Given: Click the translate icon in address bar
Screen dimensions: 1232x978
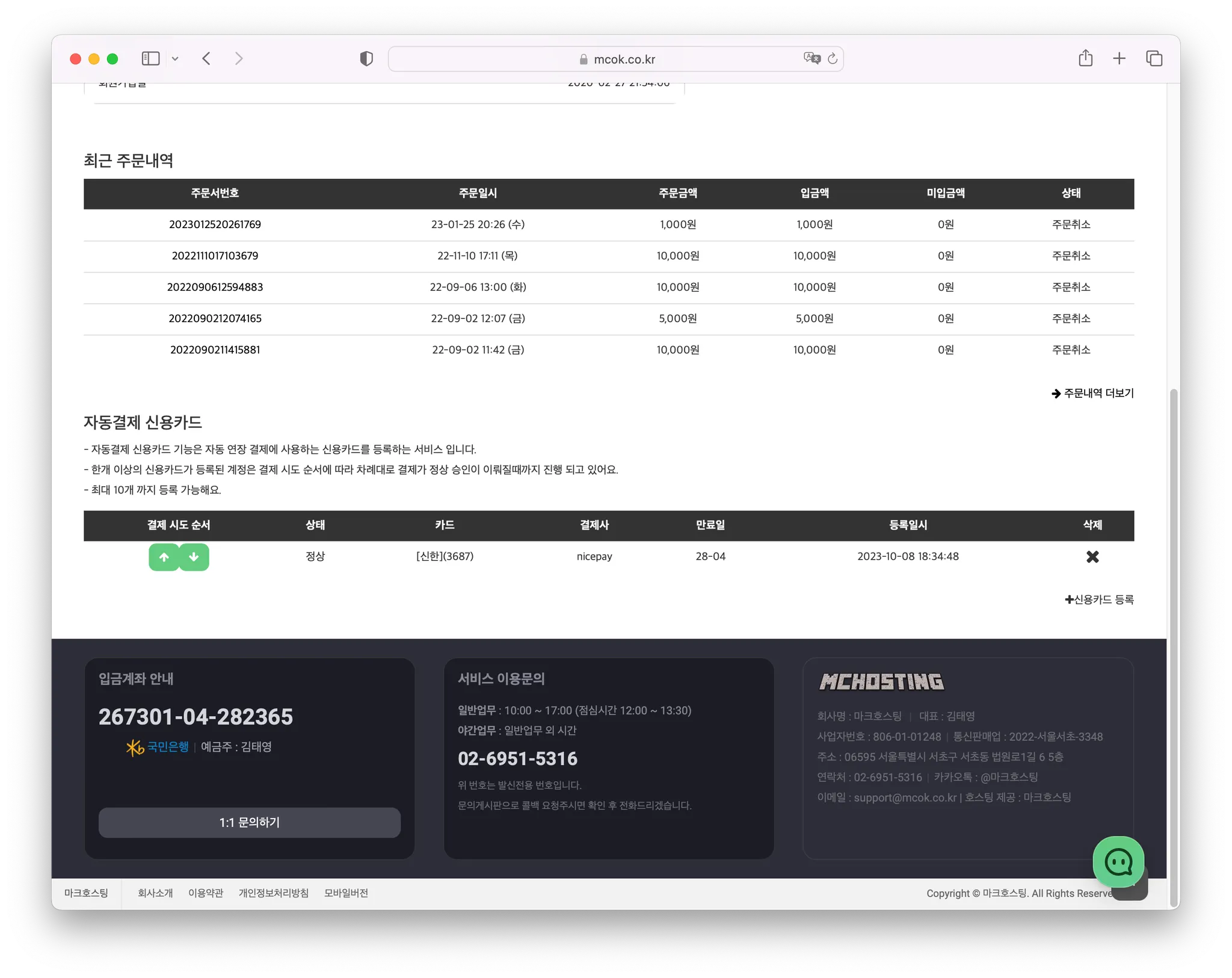Looking at the screenshot, I should [x=812, y=58].
